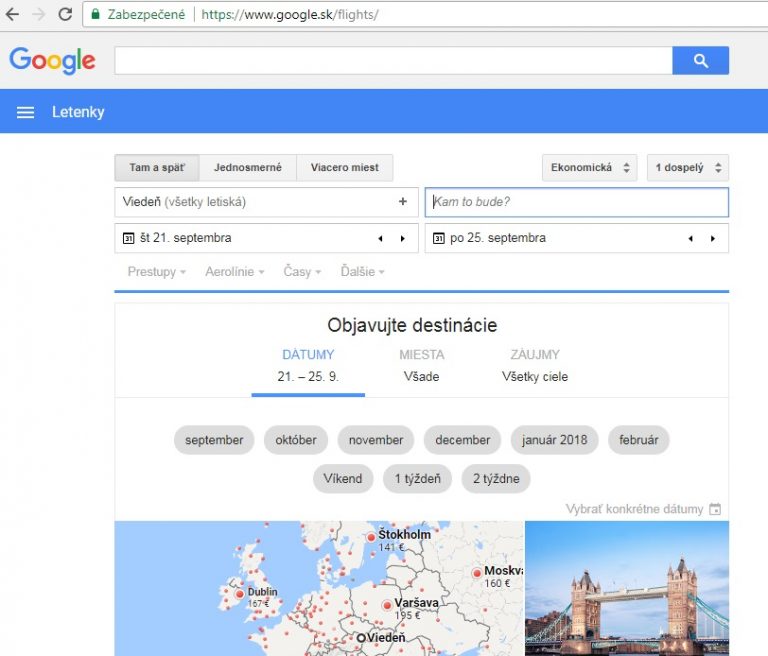
Task: Click the Moskva 160 € price label
Action: [497, 583]
